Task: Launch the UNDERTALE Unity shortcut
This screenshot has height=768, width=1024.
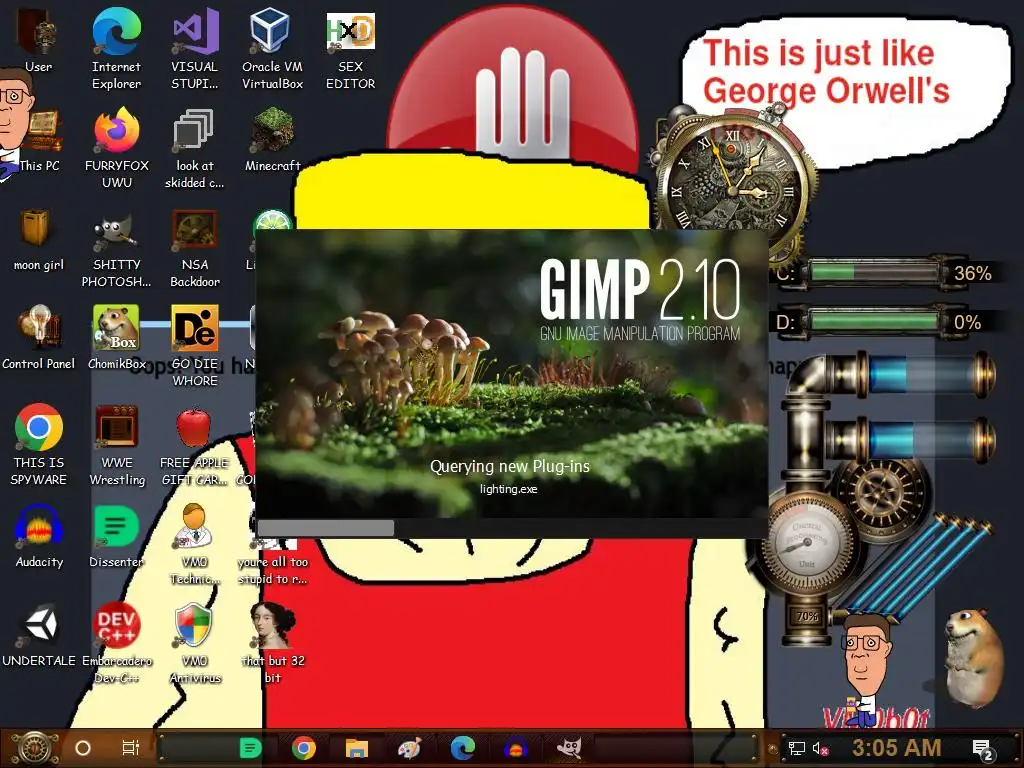Action: [39, 635]
